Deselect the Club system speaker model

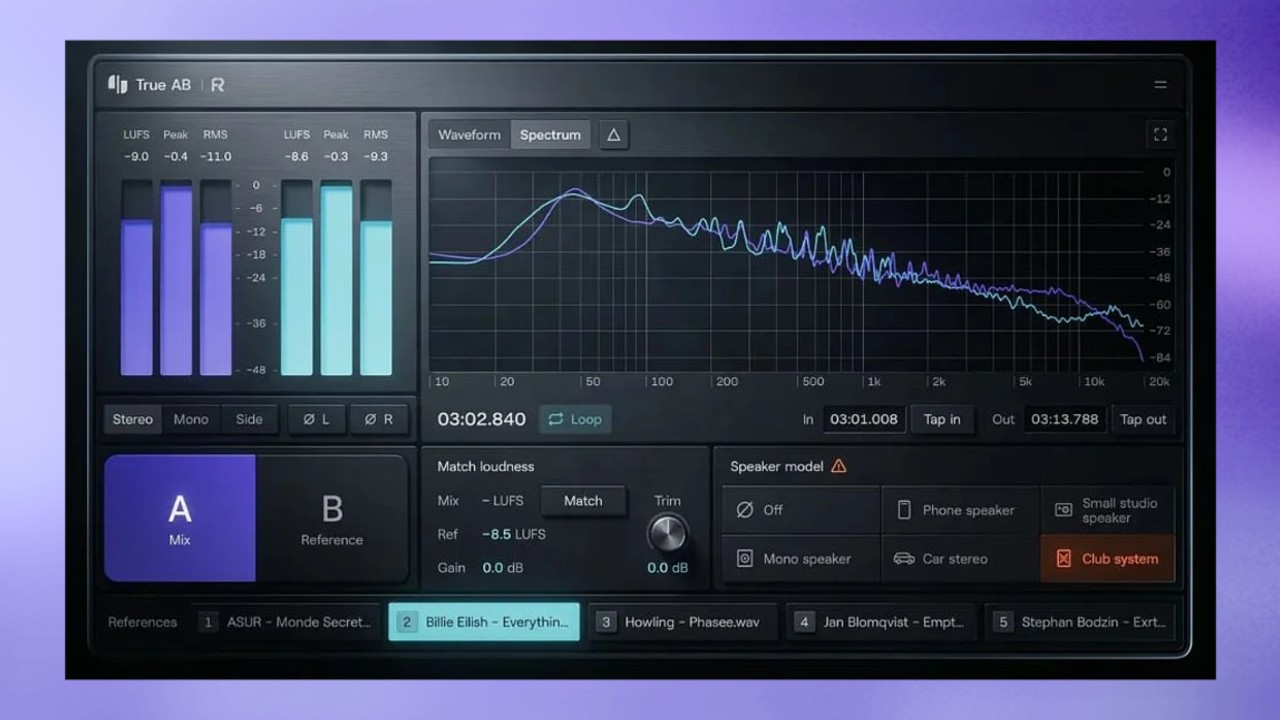(x=1108, y=559)
